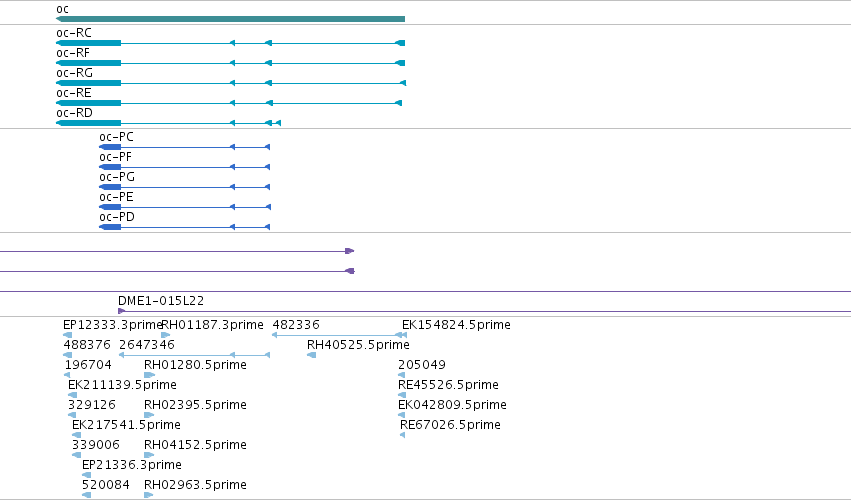Select feature label 196704
The height and width of the screenshot is (500, 851).
[88, 365]
